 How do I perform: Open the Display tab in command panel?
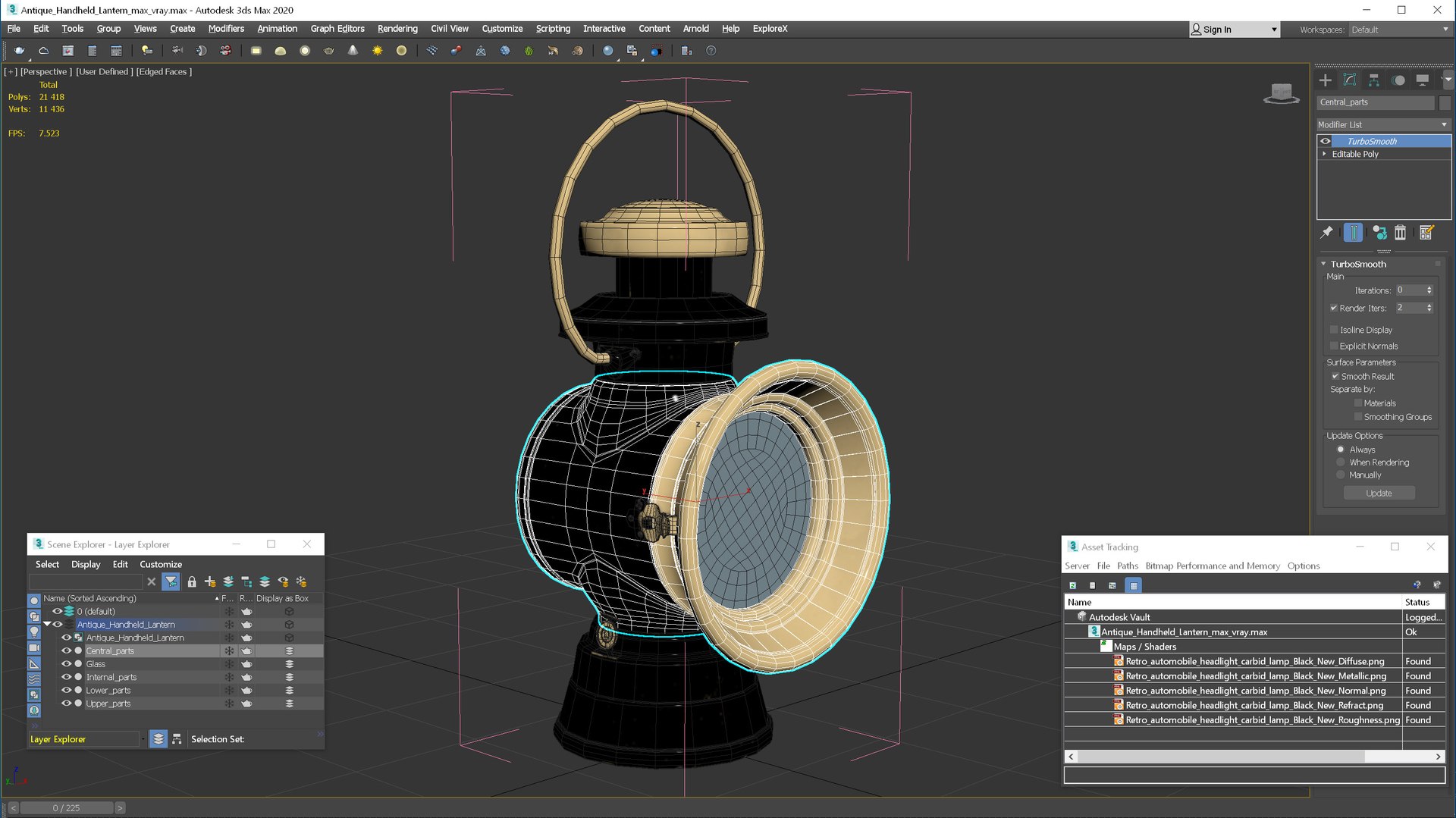click(1423, 80)
